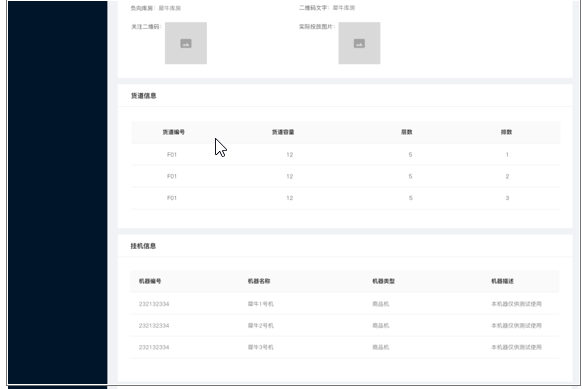Click the 货道容量 column header
The width and height of the screenshot is (583, 389).
283,132
